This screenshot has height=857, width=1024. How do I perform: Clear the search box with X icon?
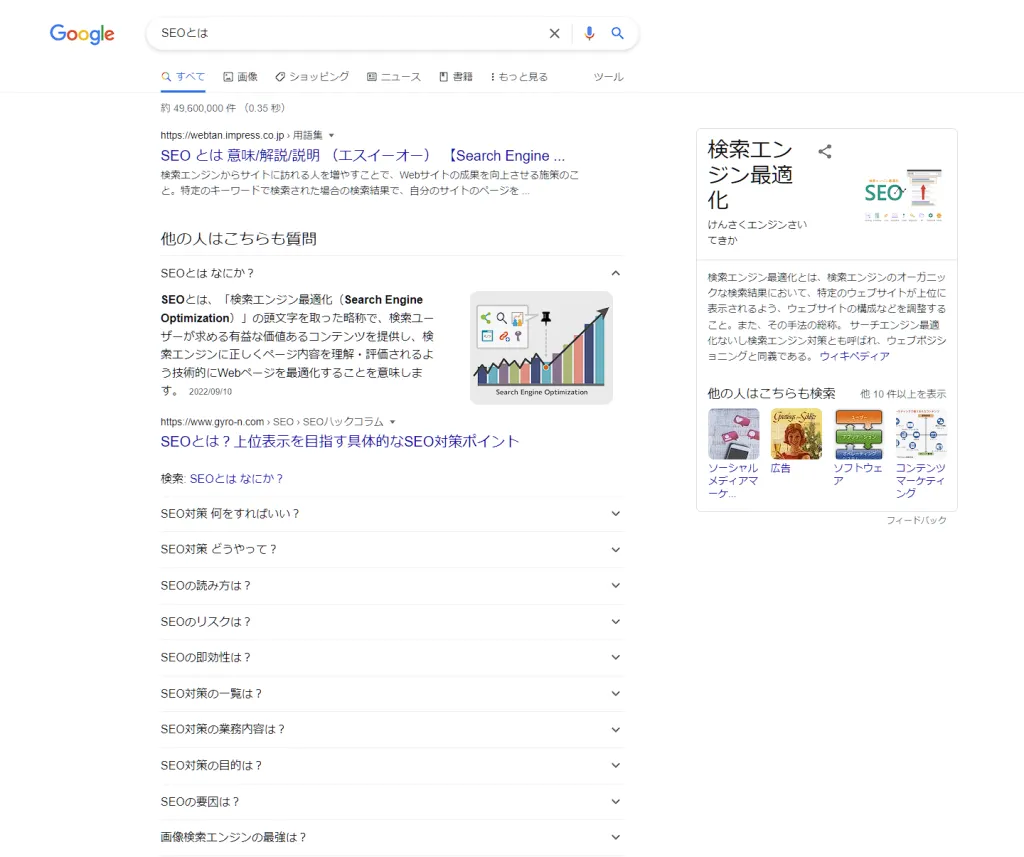[x=554, y=33]
